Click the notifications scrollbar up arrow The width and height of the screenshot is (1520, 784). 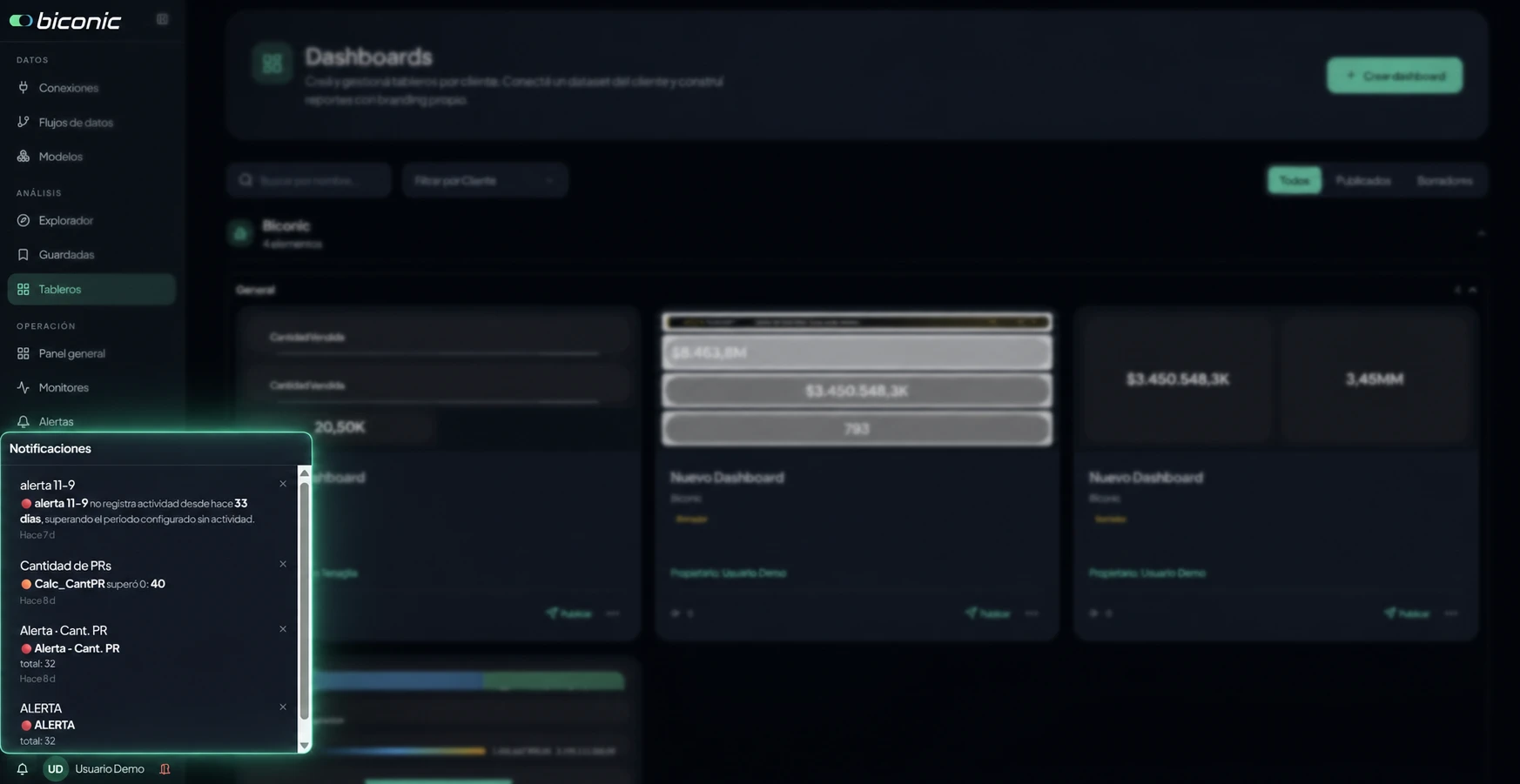[304, 473]
